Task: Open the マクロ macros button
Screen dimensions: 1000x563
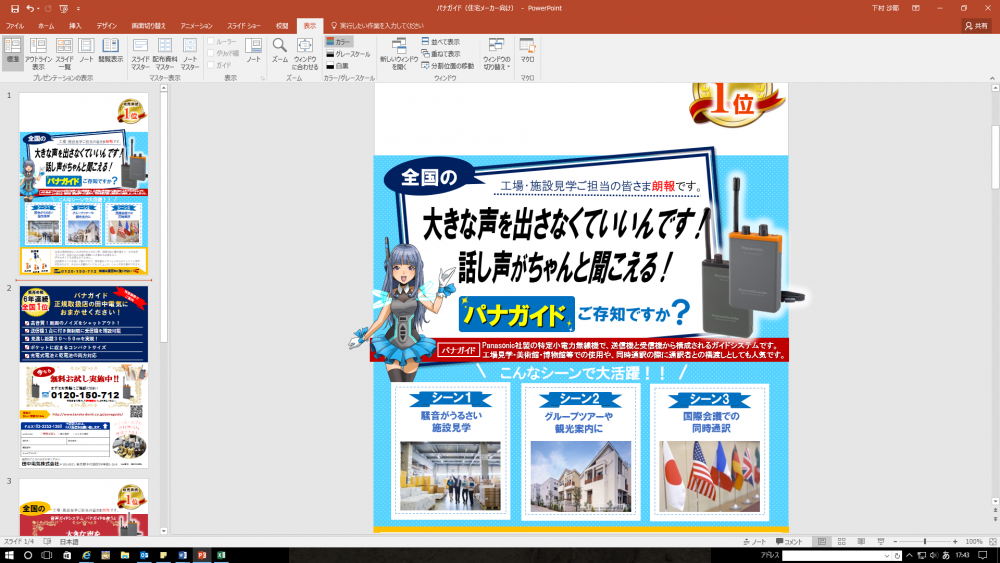Action: 527,50
